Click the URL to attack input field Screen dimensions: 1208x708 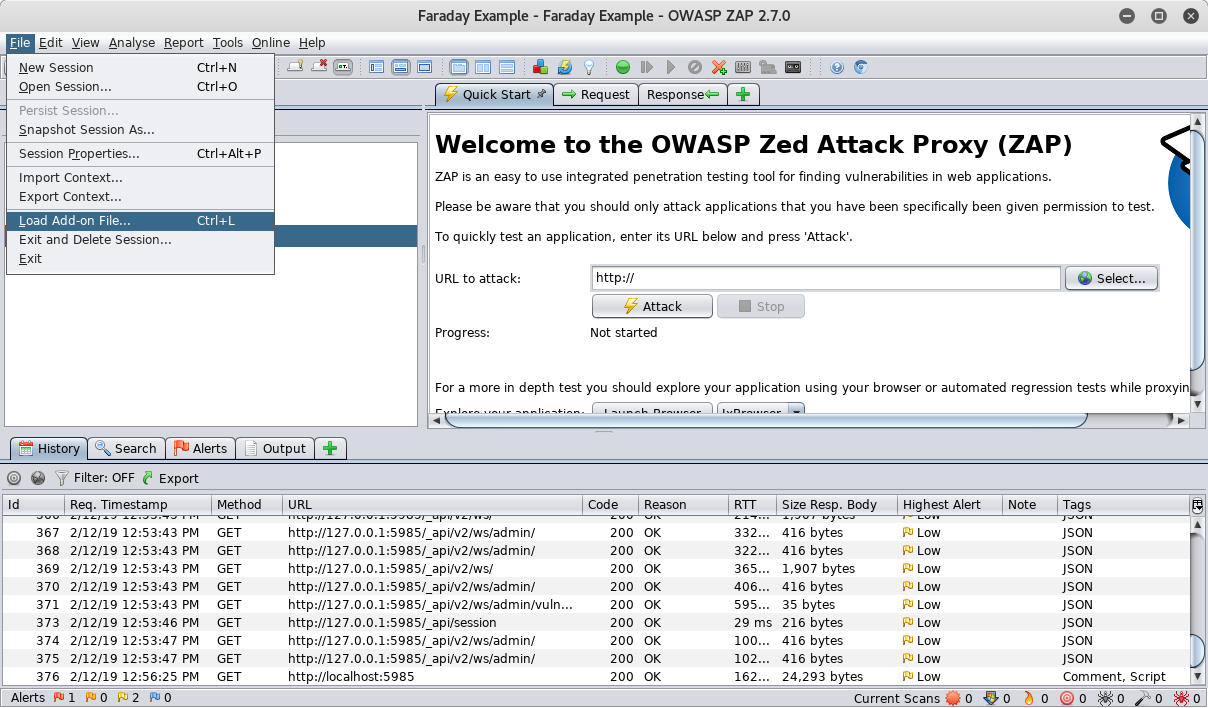click(826, 278)
